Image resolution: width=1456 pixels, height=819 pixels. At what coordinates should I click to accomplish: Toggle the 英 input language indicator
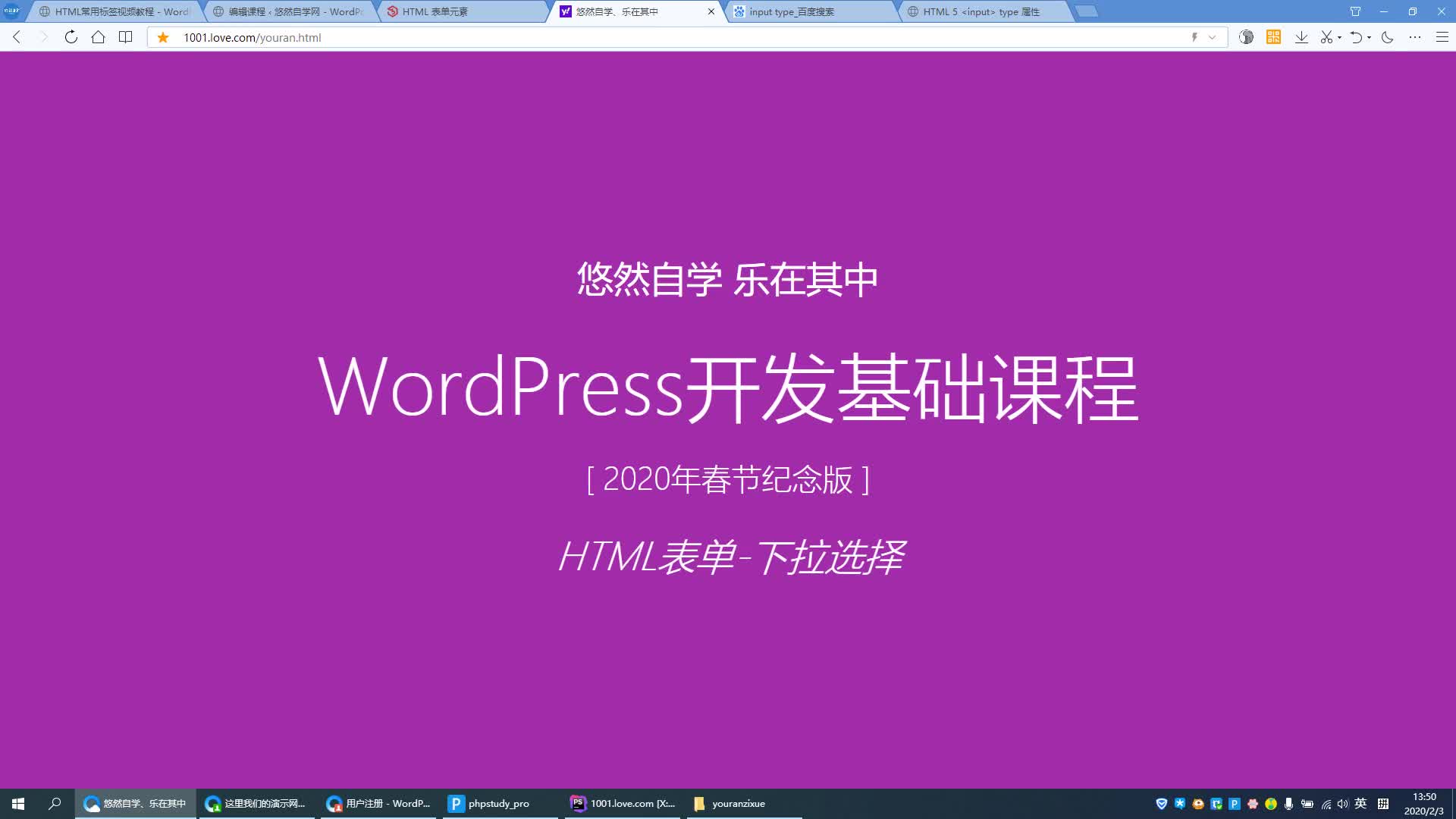pos(1361,804)
